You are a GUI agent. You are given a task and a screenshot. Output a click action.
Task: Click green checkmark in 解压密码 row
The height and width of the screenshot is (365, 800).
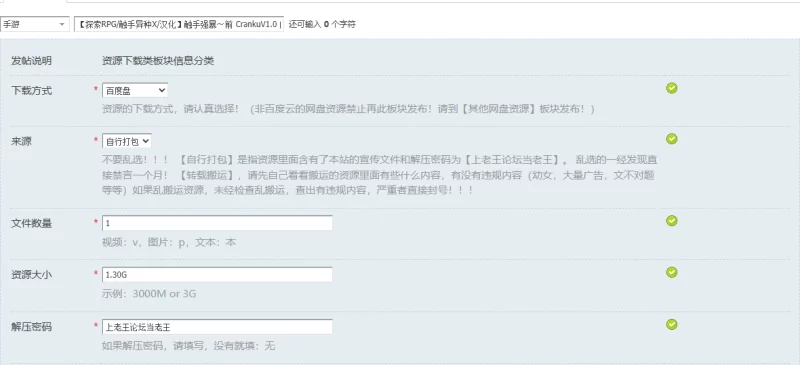671,324
